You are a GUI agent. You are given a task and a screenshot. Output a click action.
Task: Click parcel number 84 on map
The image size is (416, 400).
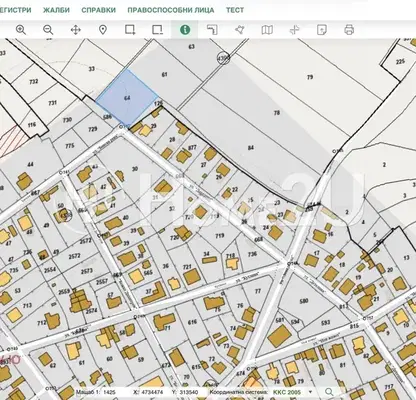pyautogui.click(x=251, y=148)
